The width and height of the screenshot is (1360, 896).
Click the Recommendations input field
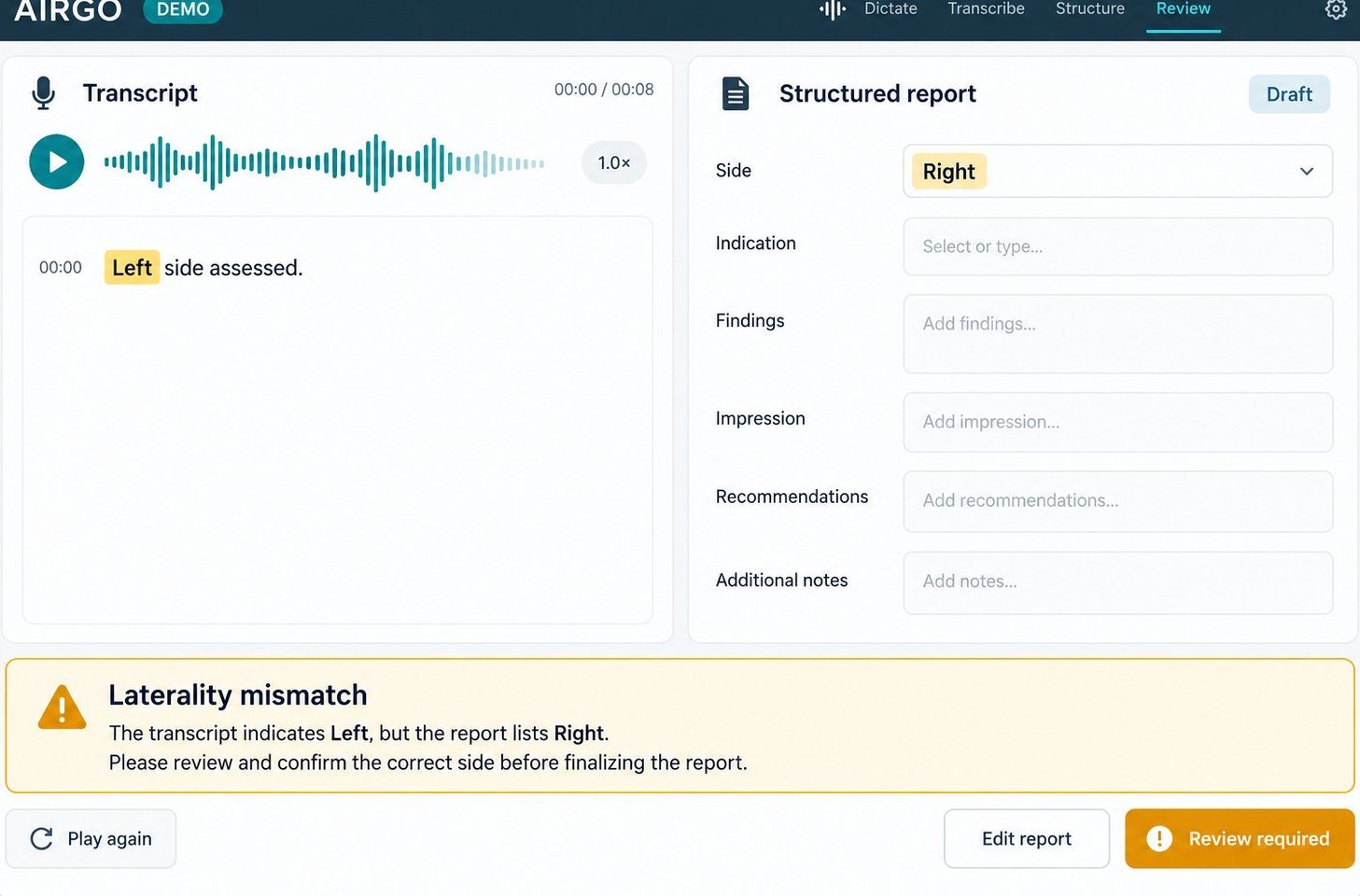point(1117,501)
